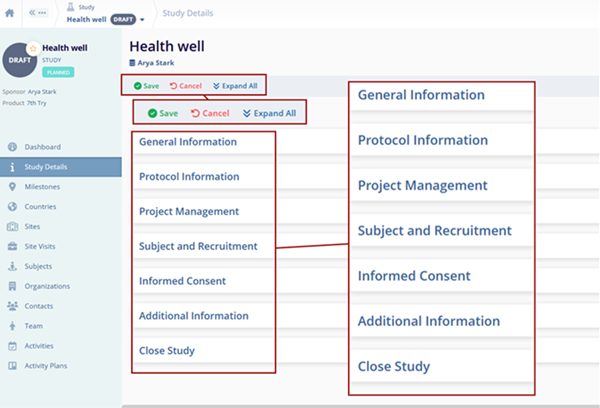Open the Countries globe icon in the sidebar
The width and height of the screenshot is (600, 408).
pos(11,206)
